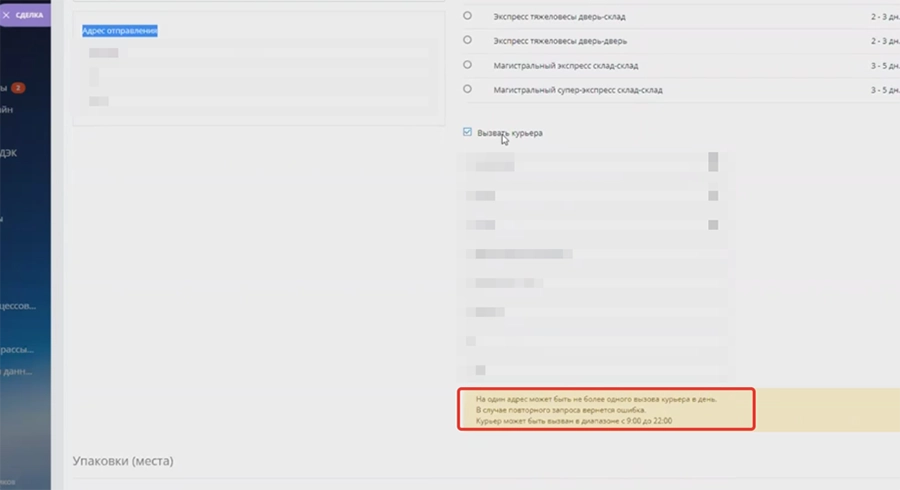Go to the sidebar item ending in рассы...
Viewport: 900px width, 490px height.
pos(18,350)
